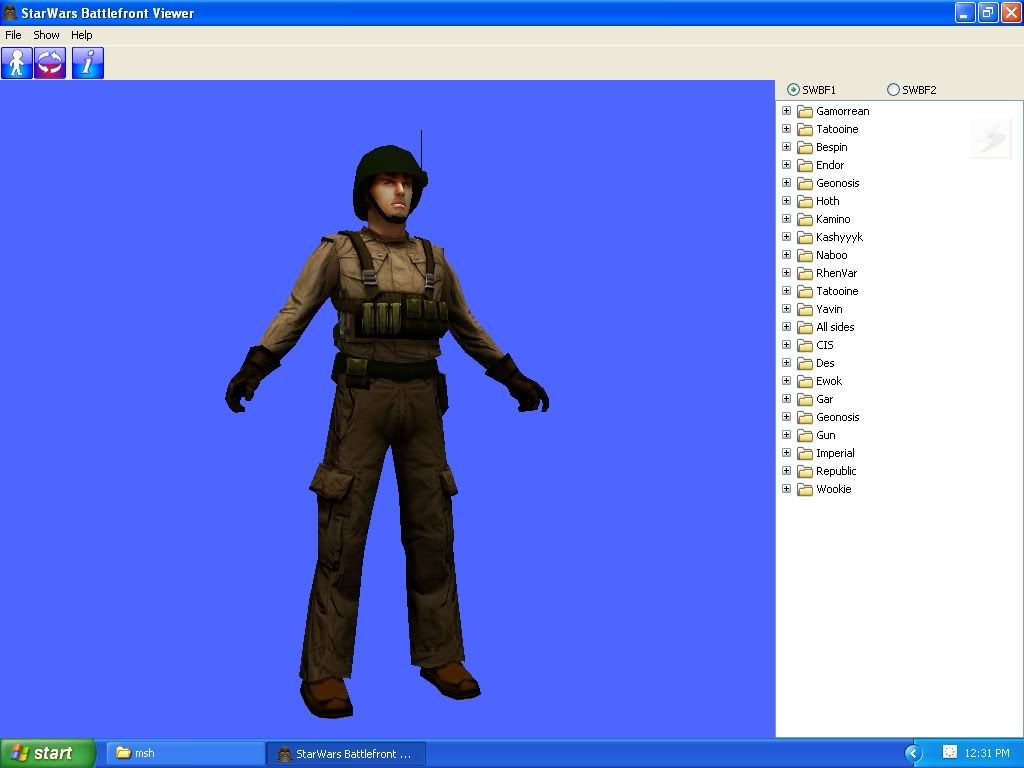Click the folder icon beside Gamorrean
The image size is (1024, 768).
click(805, 111)
